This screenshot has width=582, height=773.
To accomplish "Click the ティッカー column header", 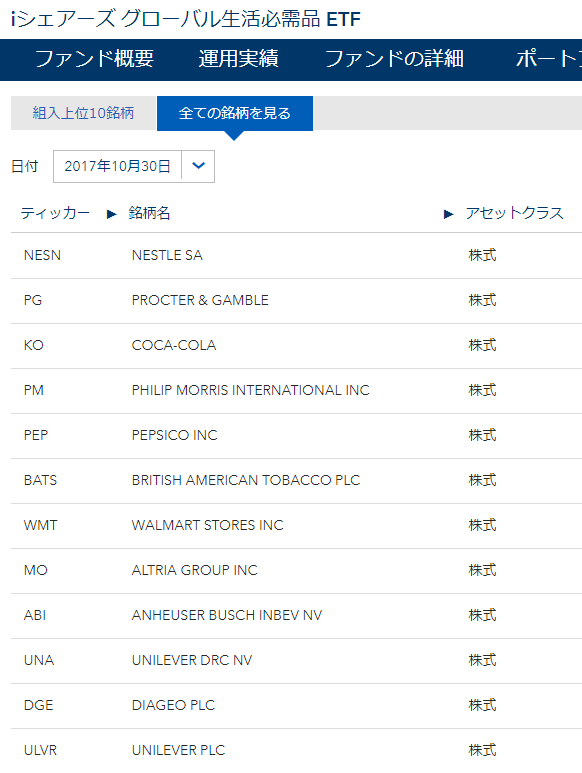I will [55, 213].
